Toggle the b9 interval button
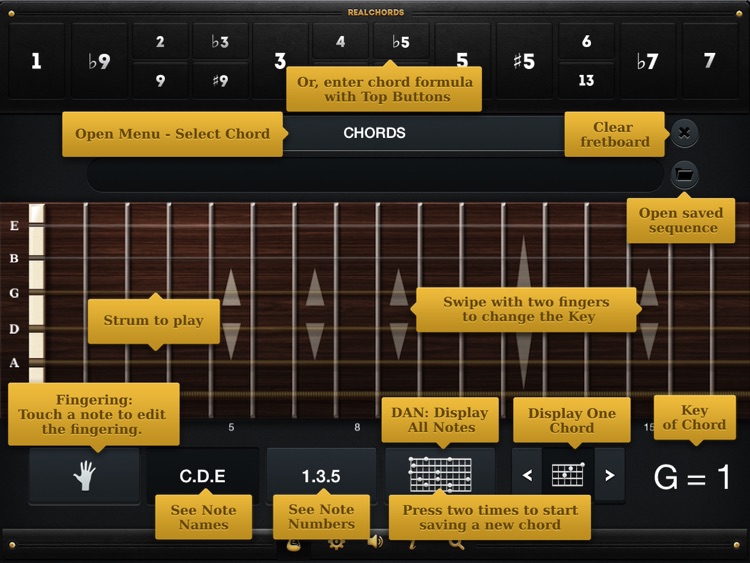Screen dimensions: 750x563 pos(99,61)
